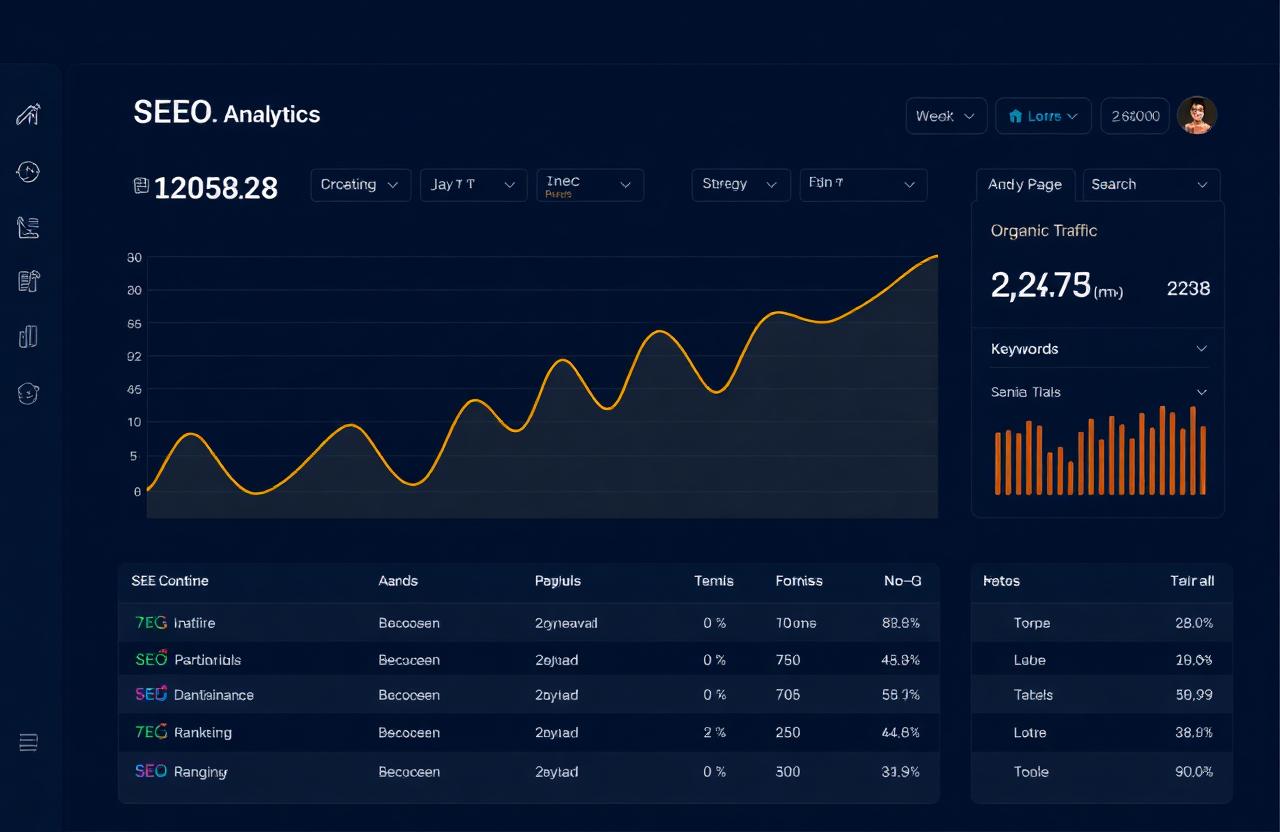Select the document report sidebar icon
1280x832 pixels.
point(28,281)
